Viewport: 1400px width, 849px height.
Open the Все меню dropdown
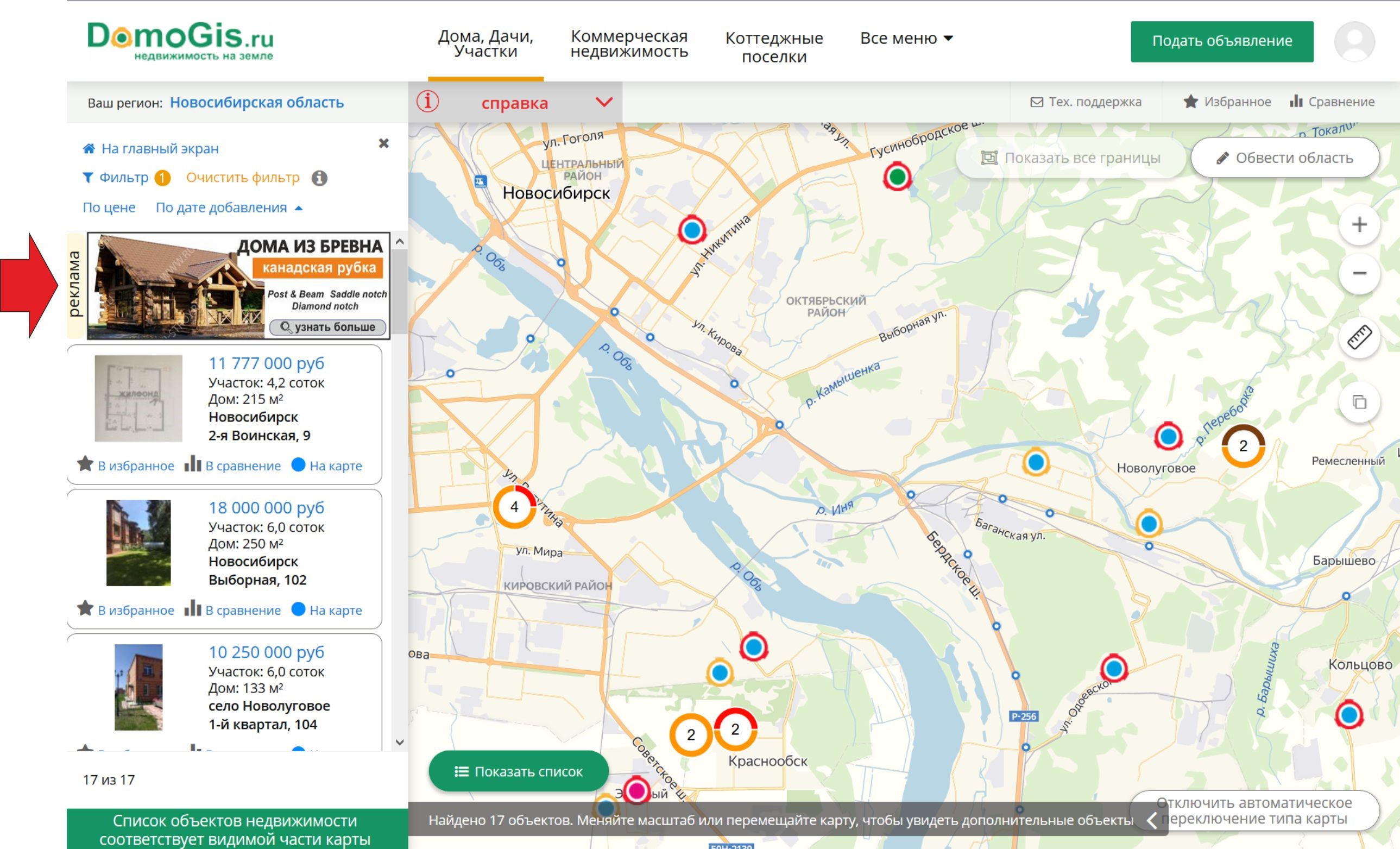pos(906,38)
